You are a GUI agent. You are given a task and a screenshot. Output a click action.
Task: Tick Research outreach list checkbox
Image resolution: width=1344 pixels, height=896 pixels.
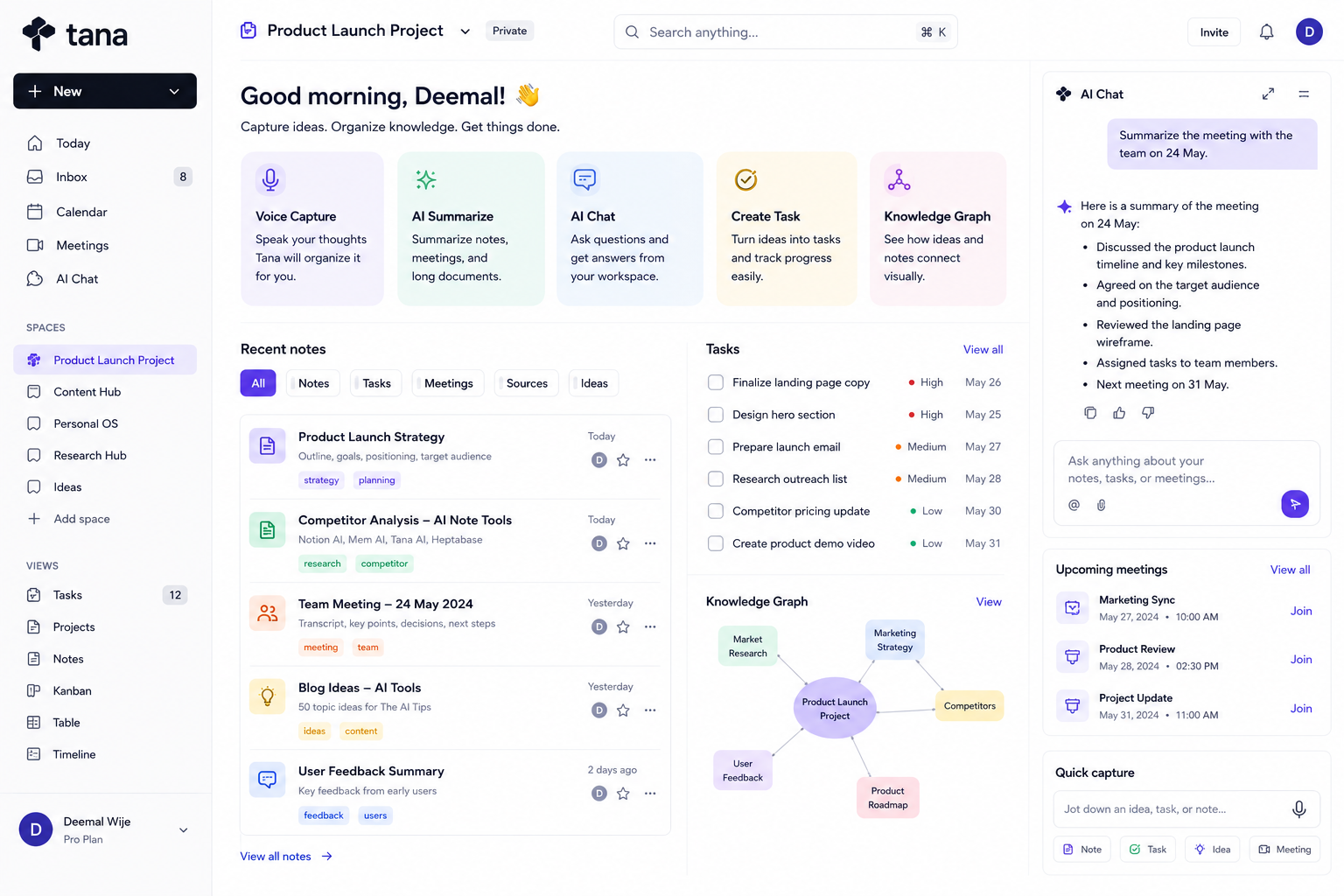point(716,479)
